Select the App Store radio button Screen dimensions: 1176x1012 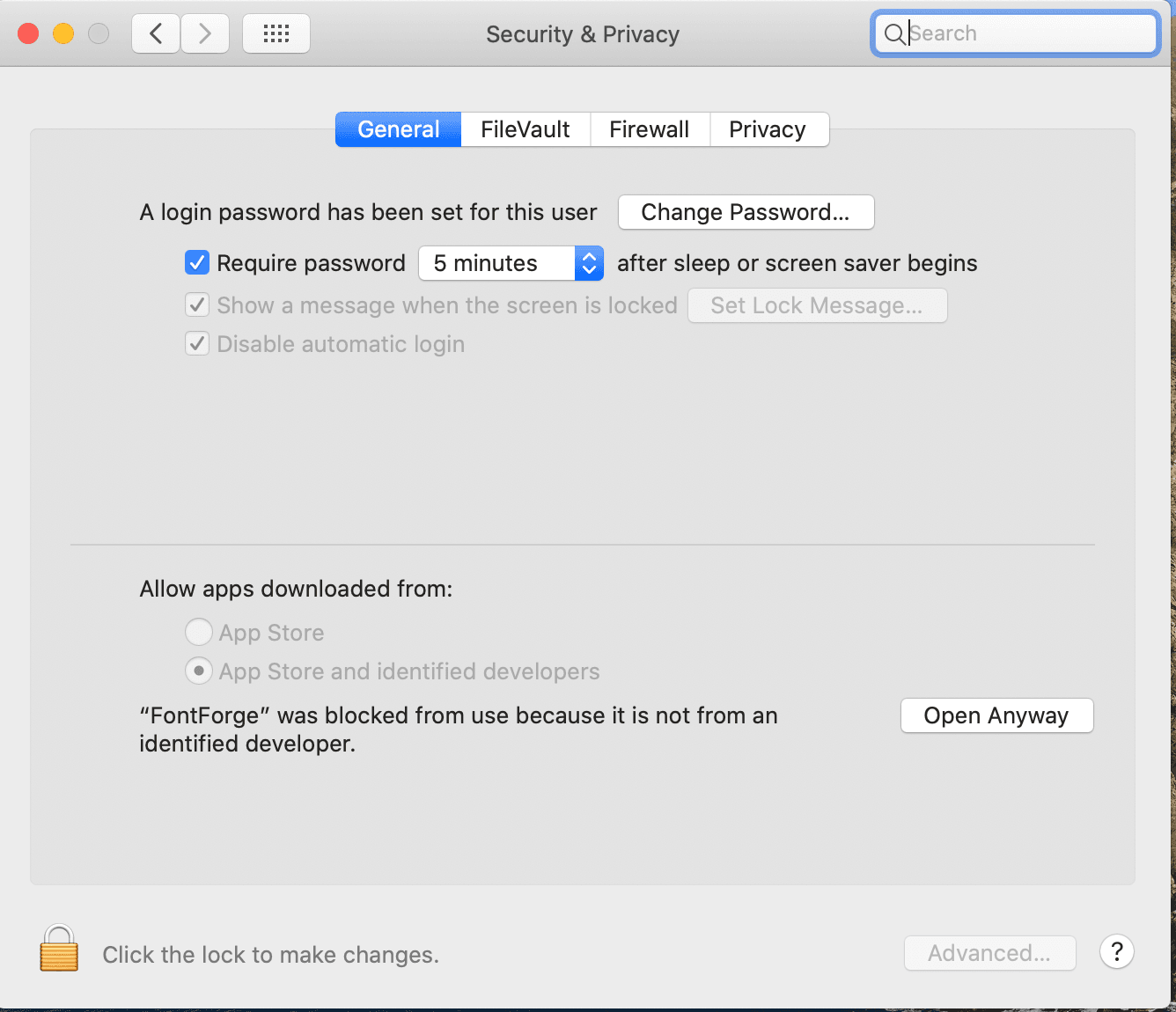pos(199,632)
